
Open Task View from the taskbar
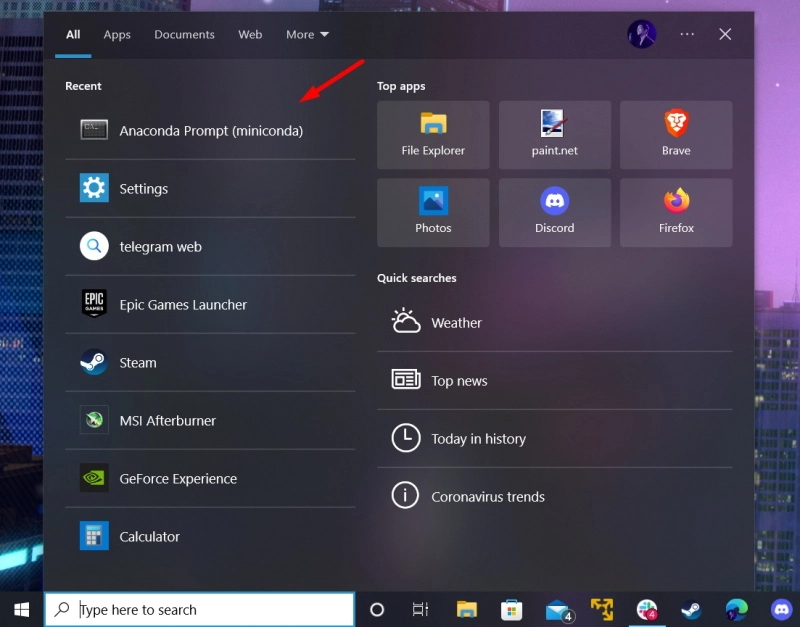[x=420, y=610]
